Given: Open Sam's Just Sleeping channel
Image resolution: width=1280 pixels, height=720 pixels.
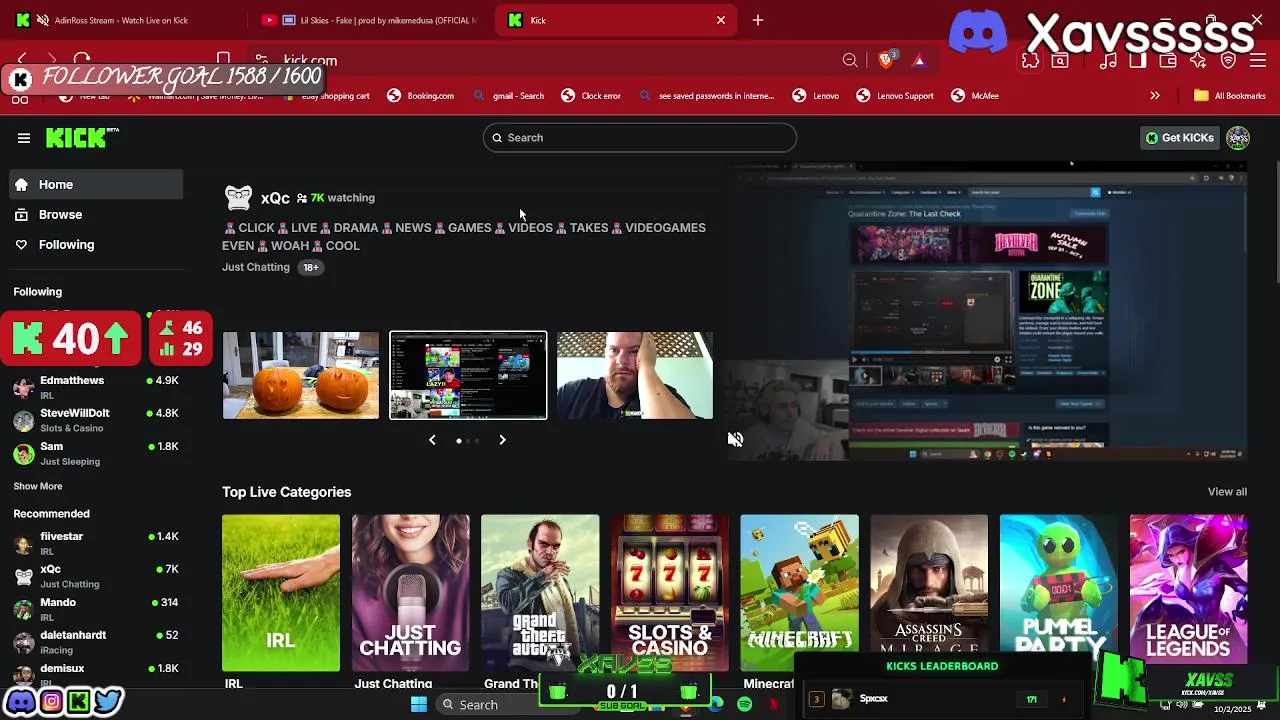Looking at the screenshot, I should 97,453.
